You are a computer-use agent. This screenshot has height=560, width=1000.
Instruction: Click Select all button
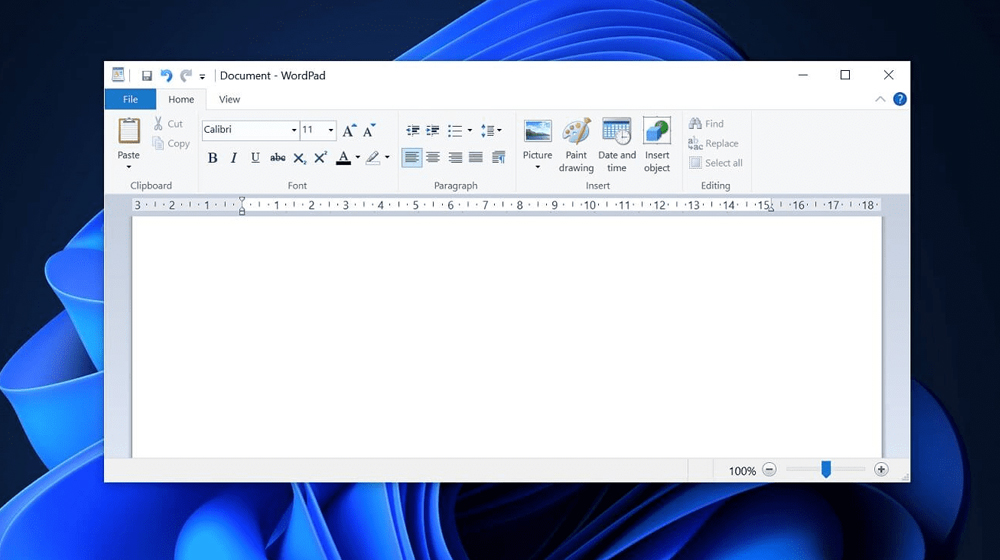[x=716, y=163]
